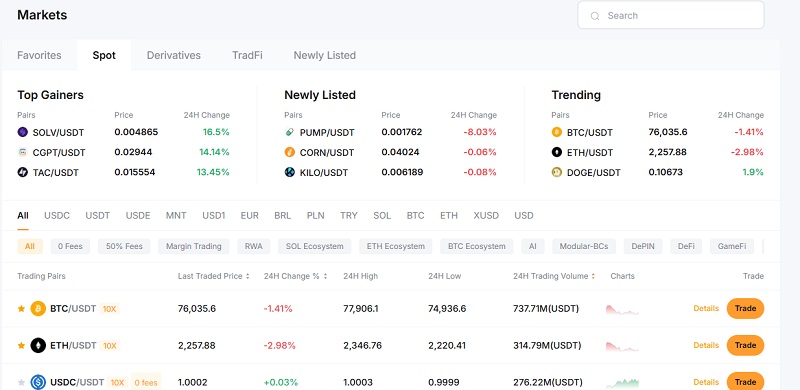The width and height of the screenshot is (800, 390).
Task: Open Details link for ETH/USDT
Action: click(x=706, y=346)
